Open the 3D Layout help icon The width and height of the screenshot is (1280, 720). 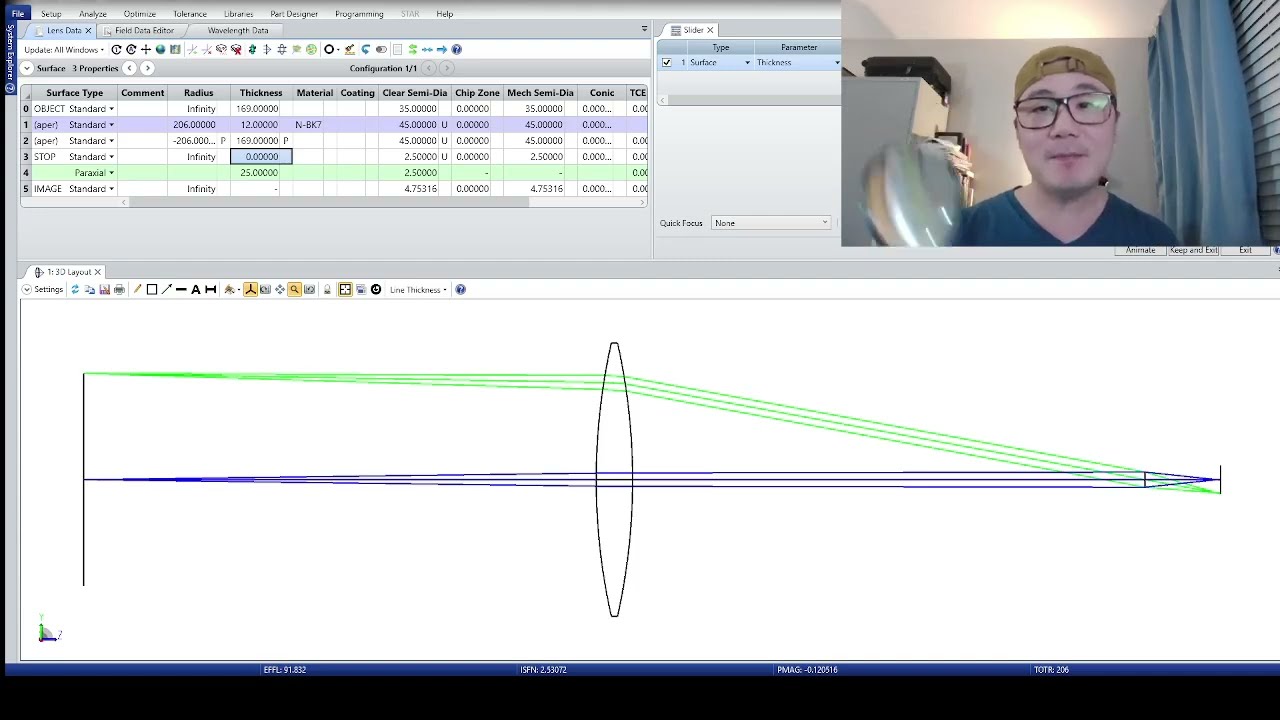tap(461, 289)
